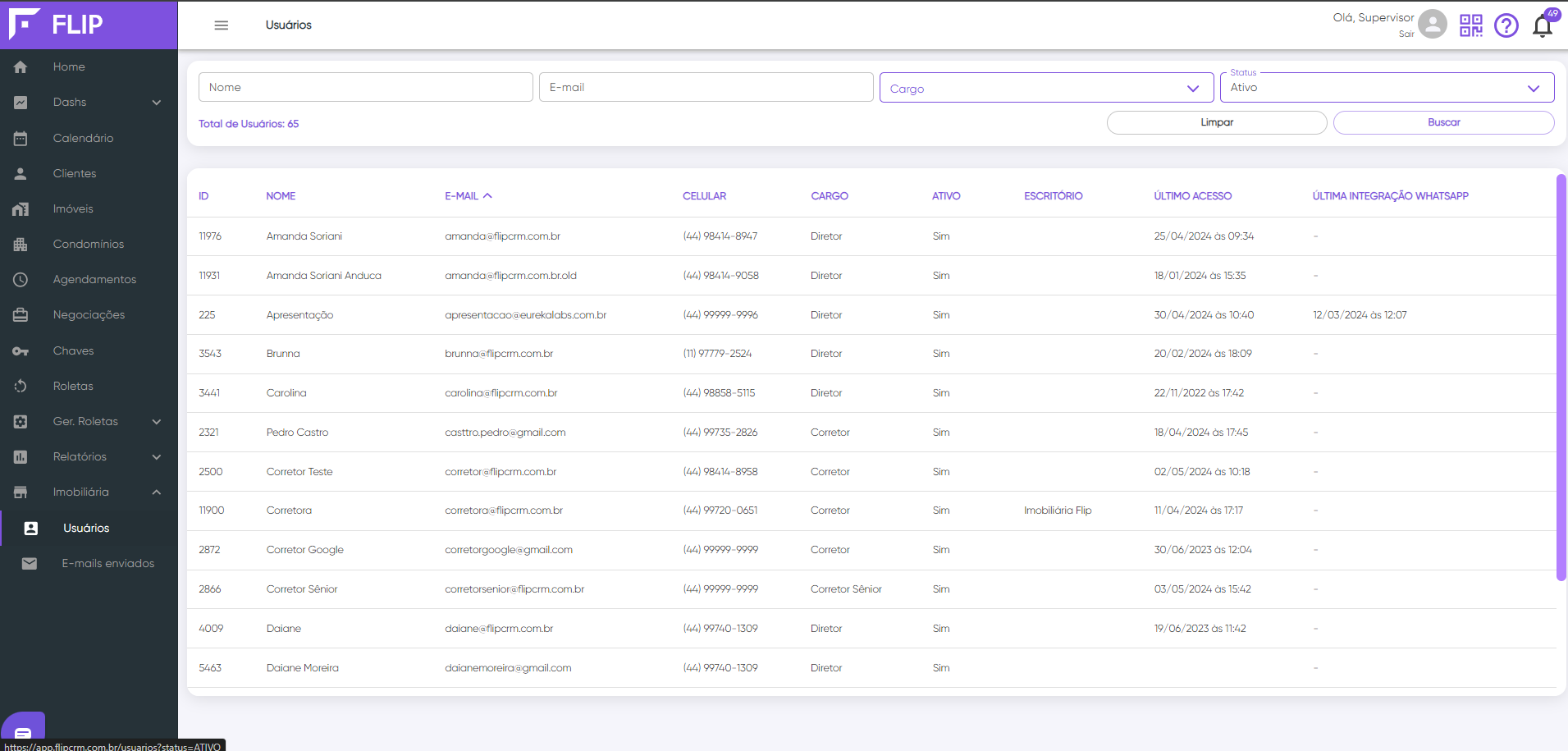Screen dimensions: 1568x751
Task: Click Corretor Sênior cargo cell
Action: coord(846,589)
